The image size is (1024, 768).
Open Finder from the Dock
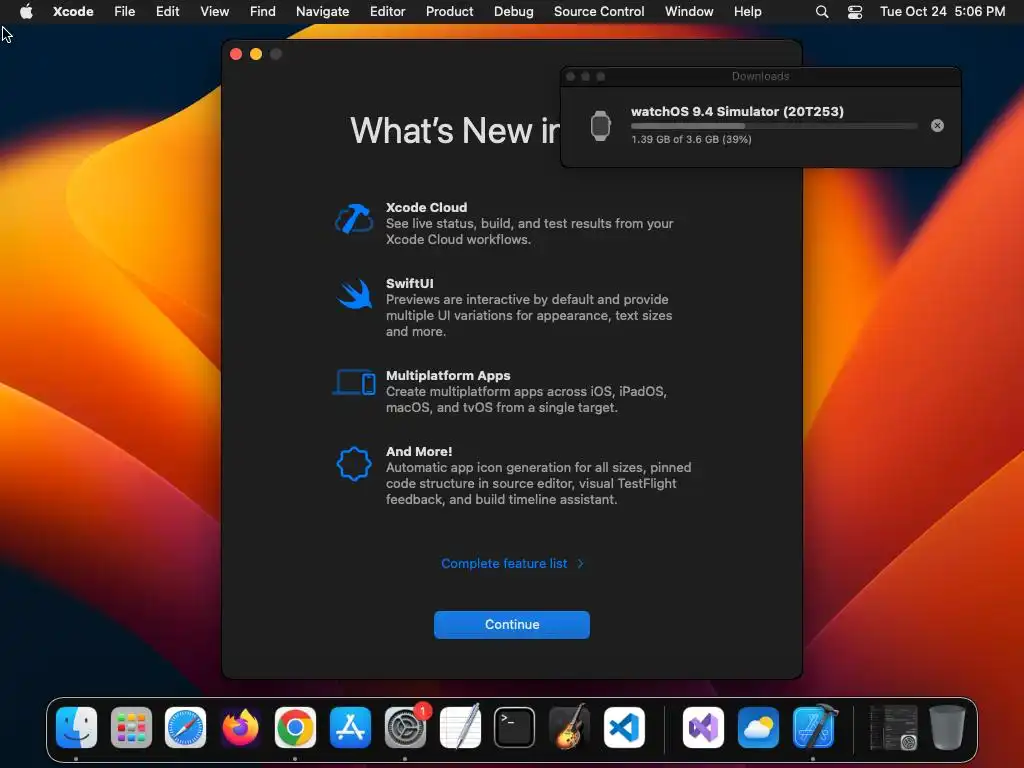[76, 727]
